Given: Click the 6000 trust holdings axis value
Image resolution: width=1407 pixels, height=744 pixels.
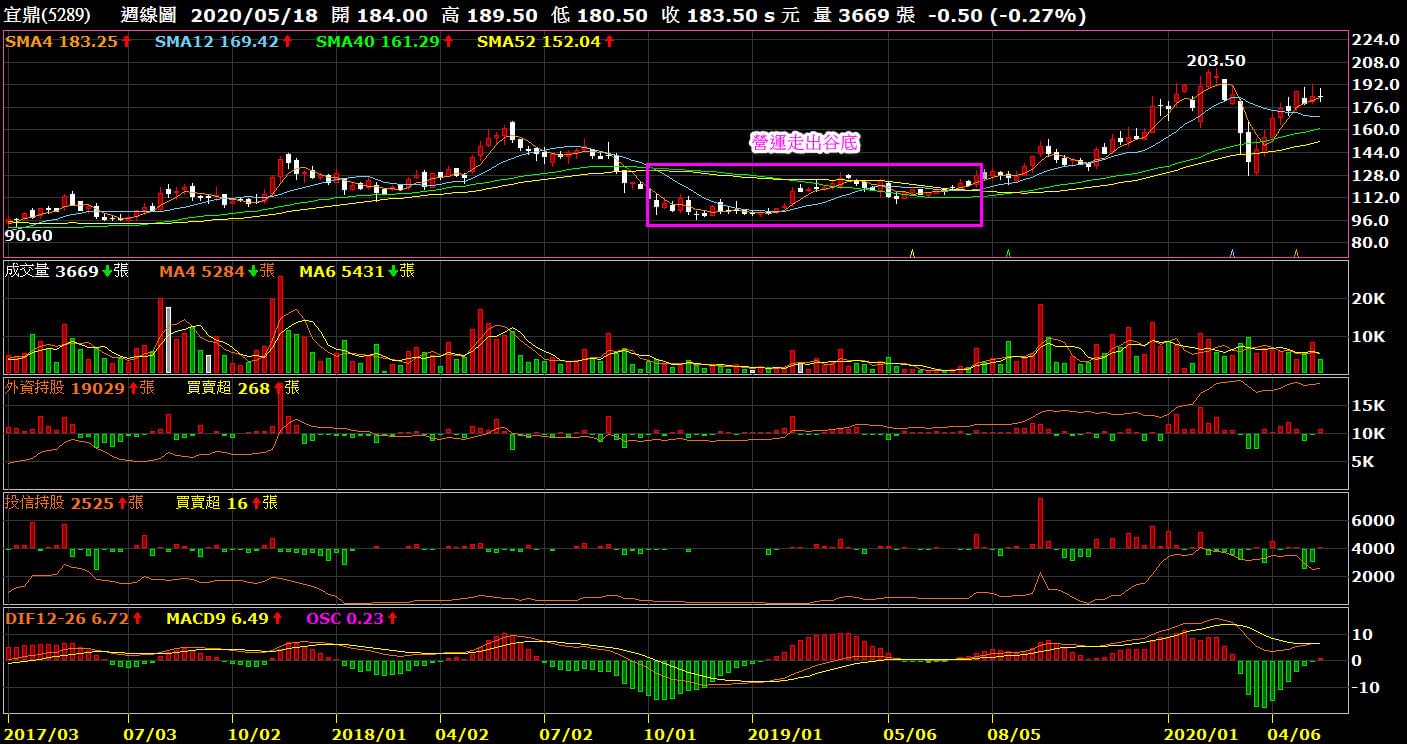Looking at the screenshot, I should pyautogui.click(x=1372, y=521).
